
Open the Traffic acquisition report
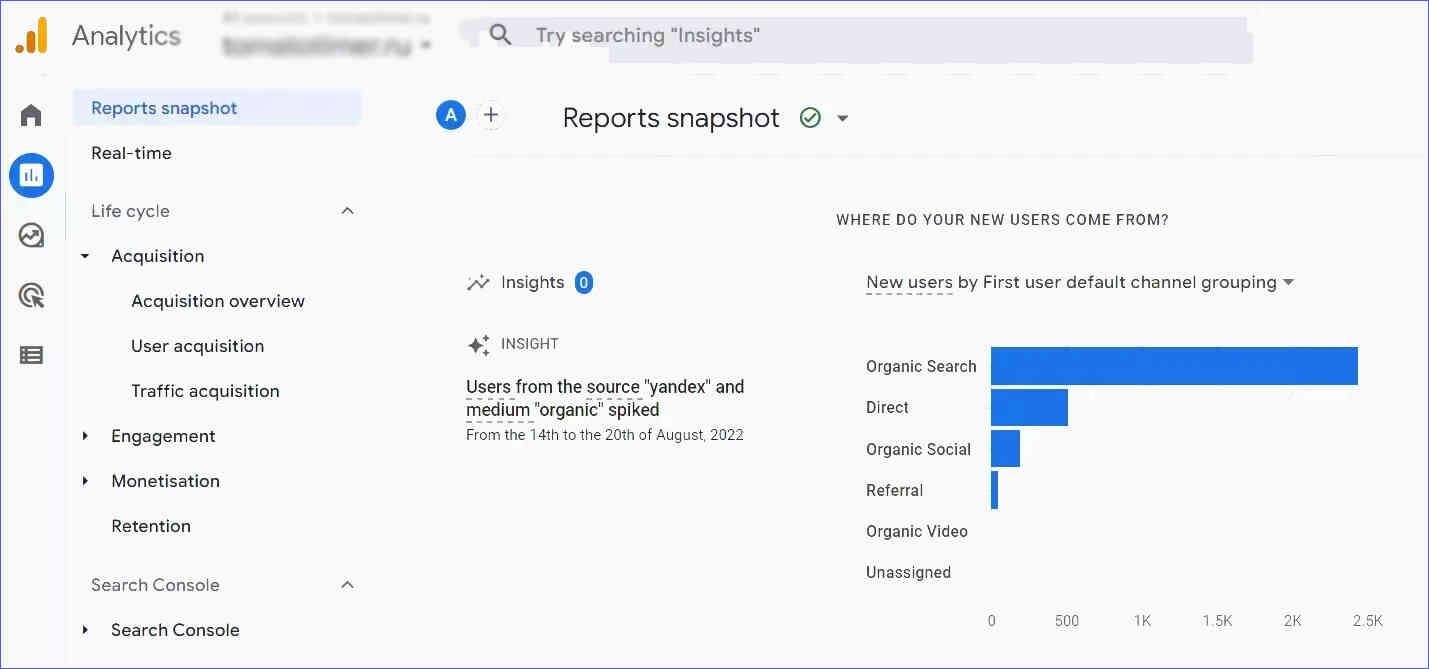point(205,390)
